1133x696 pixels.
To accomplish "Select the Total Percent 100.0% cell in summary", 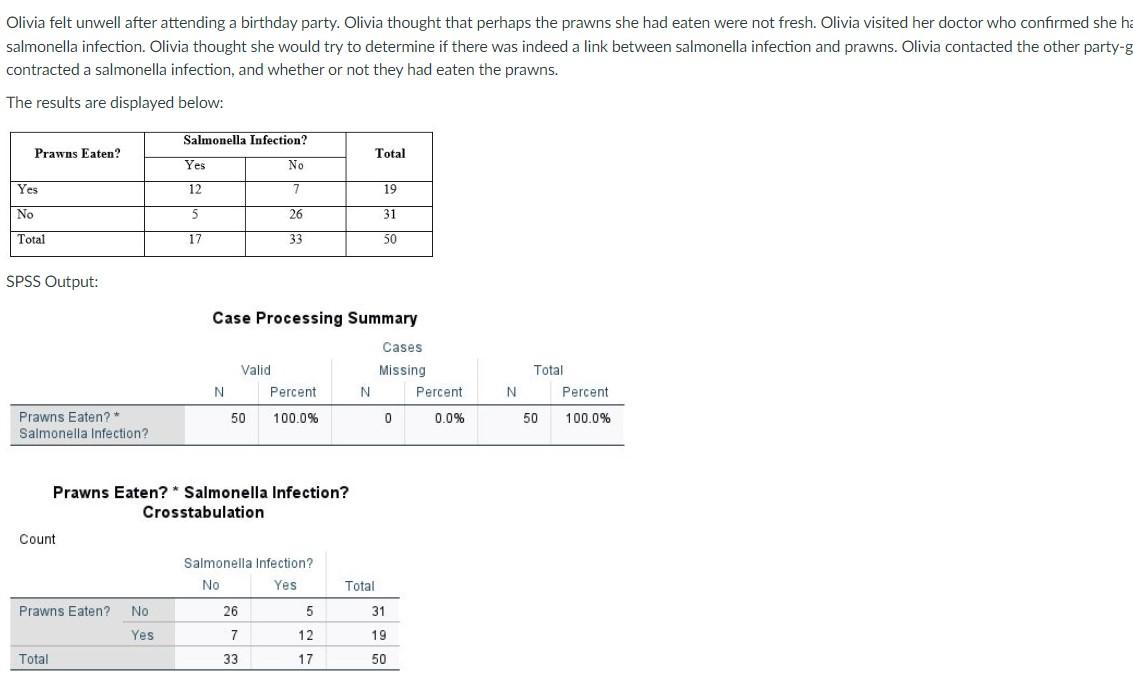I will 587,418.
